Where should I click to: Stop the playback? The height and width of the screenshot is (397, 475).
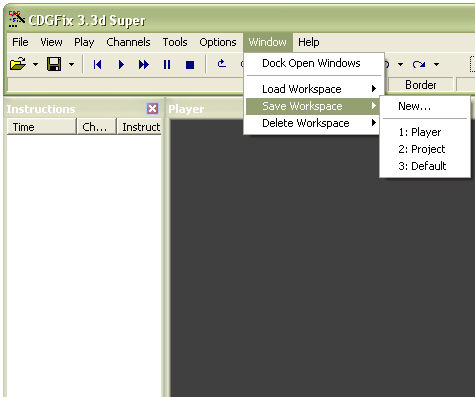click(x=190, y=64)
